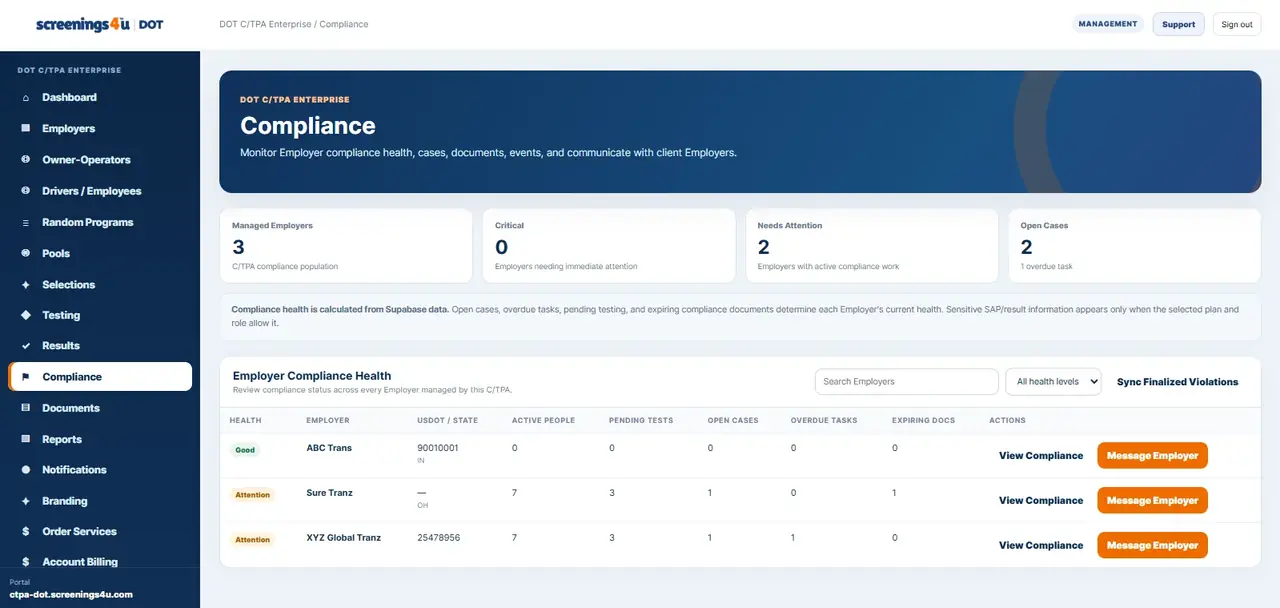Click the Needs Attention stat card
This screenshot has height=608, width=1280.
point(872,246)
